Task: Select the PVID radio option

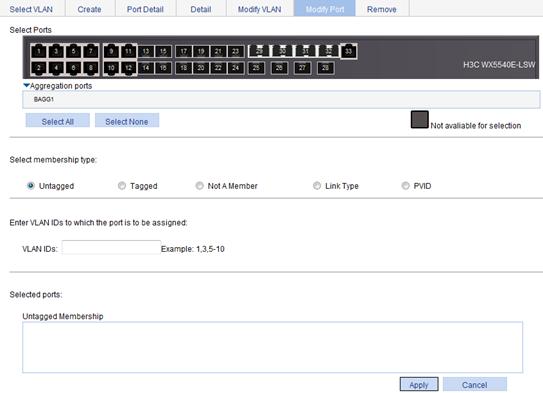Action: pos(405,186)
